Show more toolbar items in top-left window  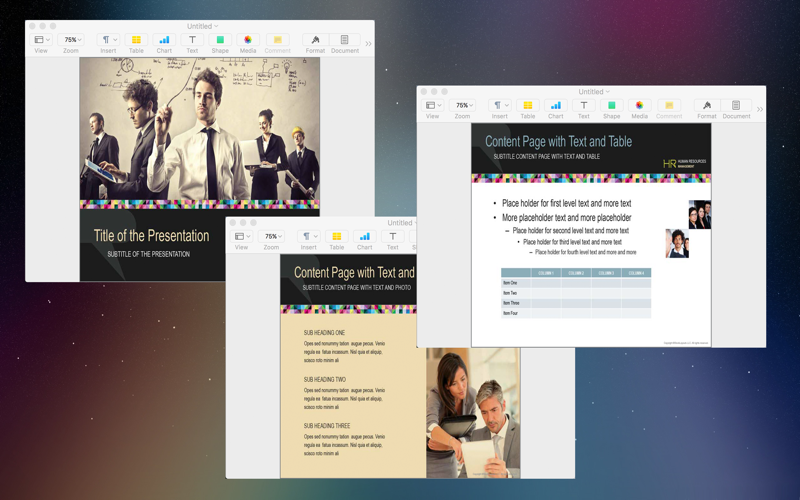coord(368,44)
